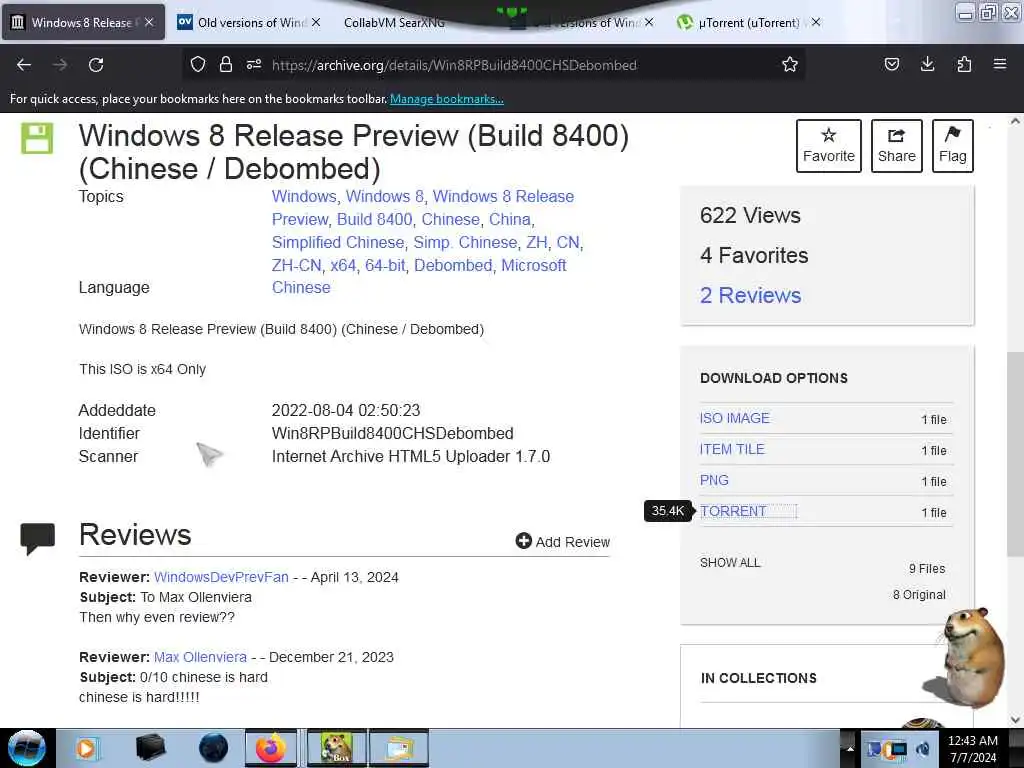Open the China topic link
Viewport: 1024px width, 768px height.
(x=509, y=219)
